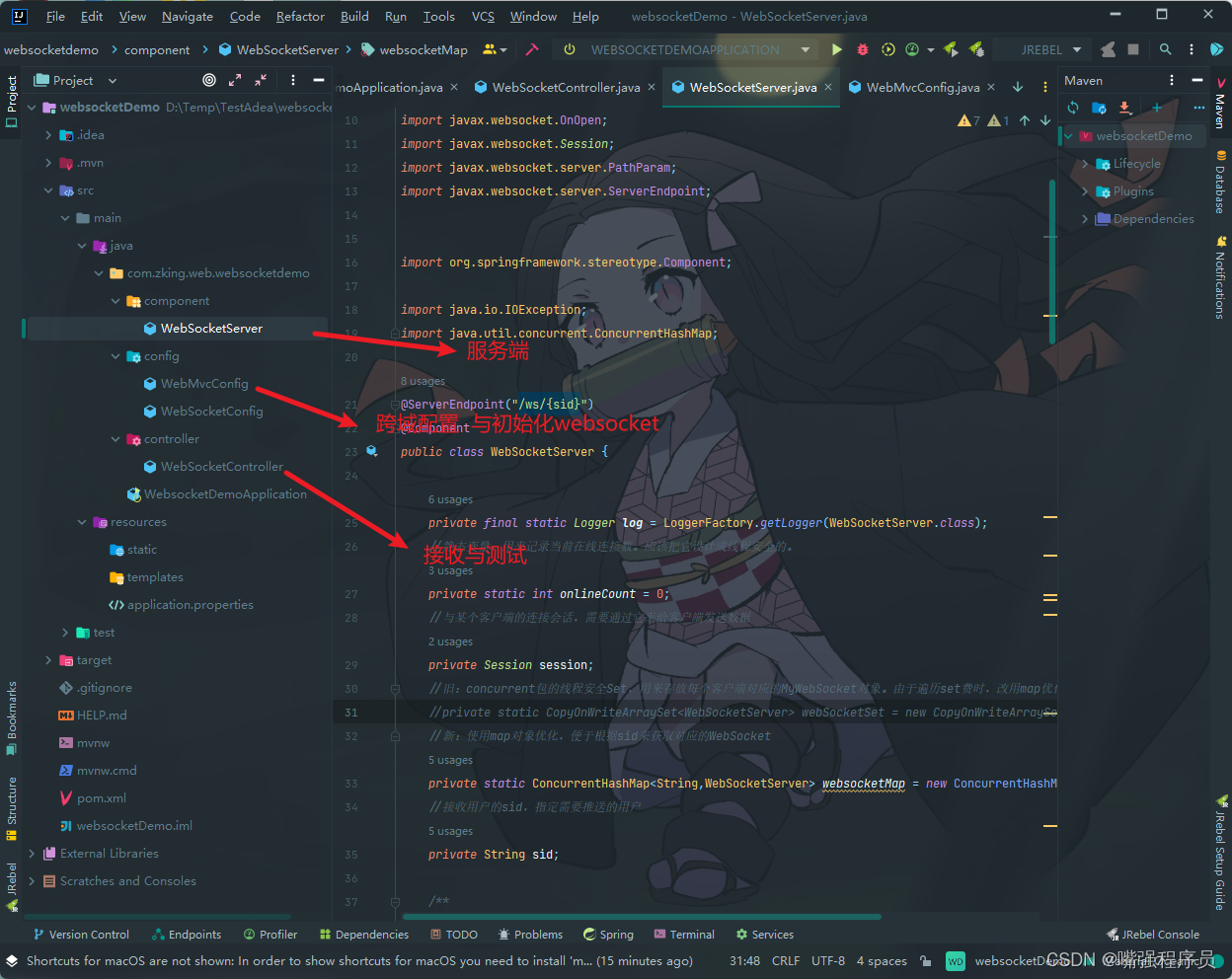Run the application with the green play button

pyautogui.click(x=837, y=49)
